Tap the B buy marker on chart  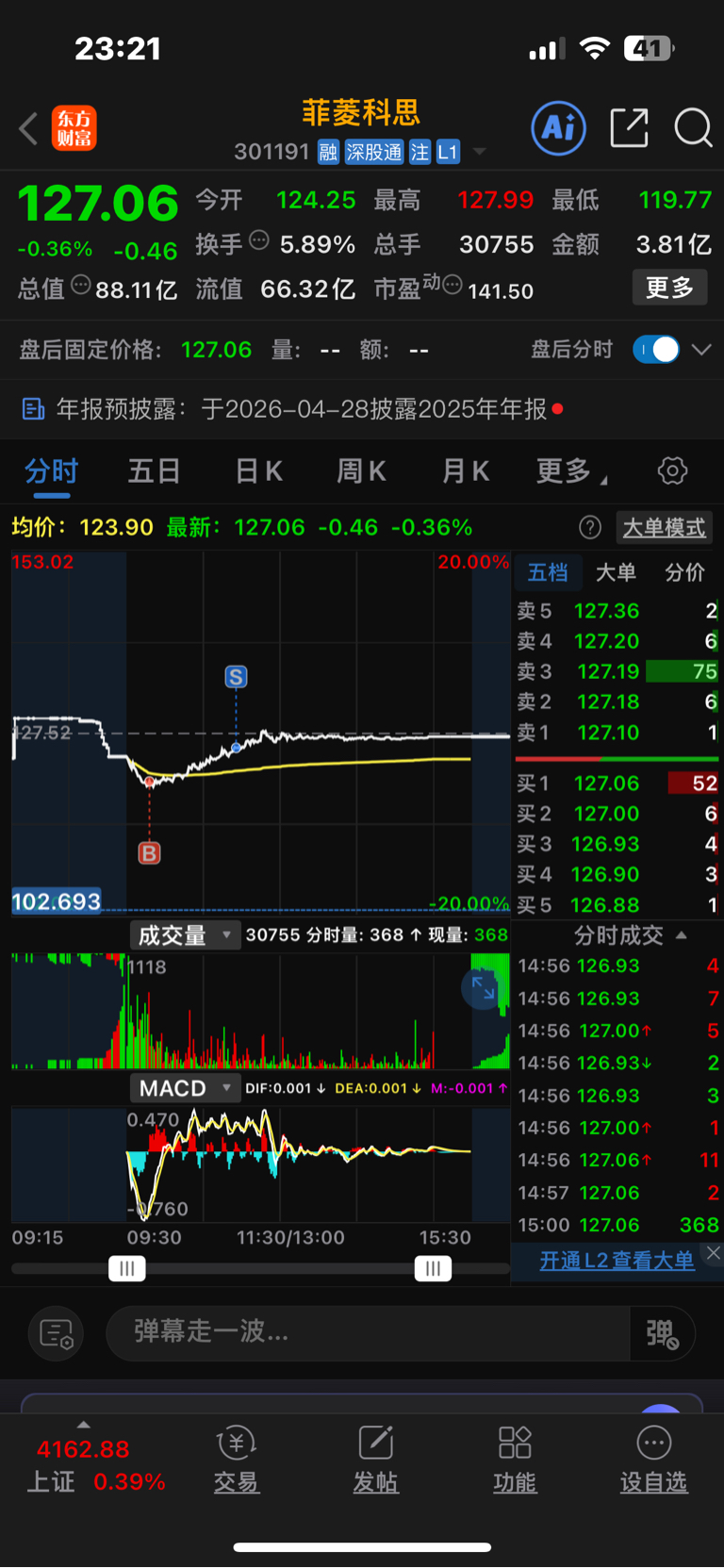click(149, 853)
